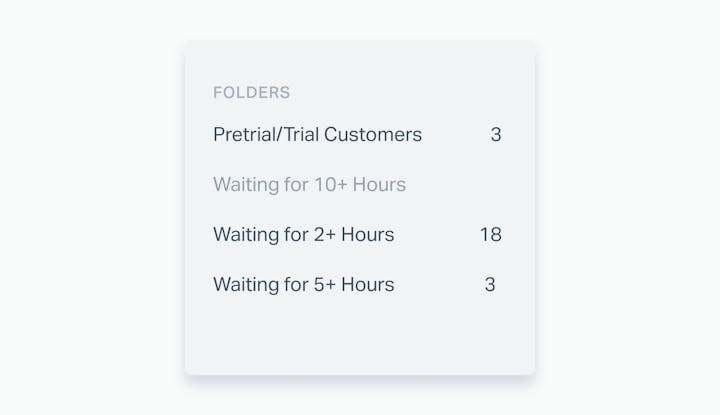Click the last folder in the FOLDERS list

303,285
